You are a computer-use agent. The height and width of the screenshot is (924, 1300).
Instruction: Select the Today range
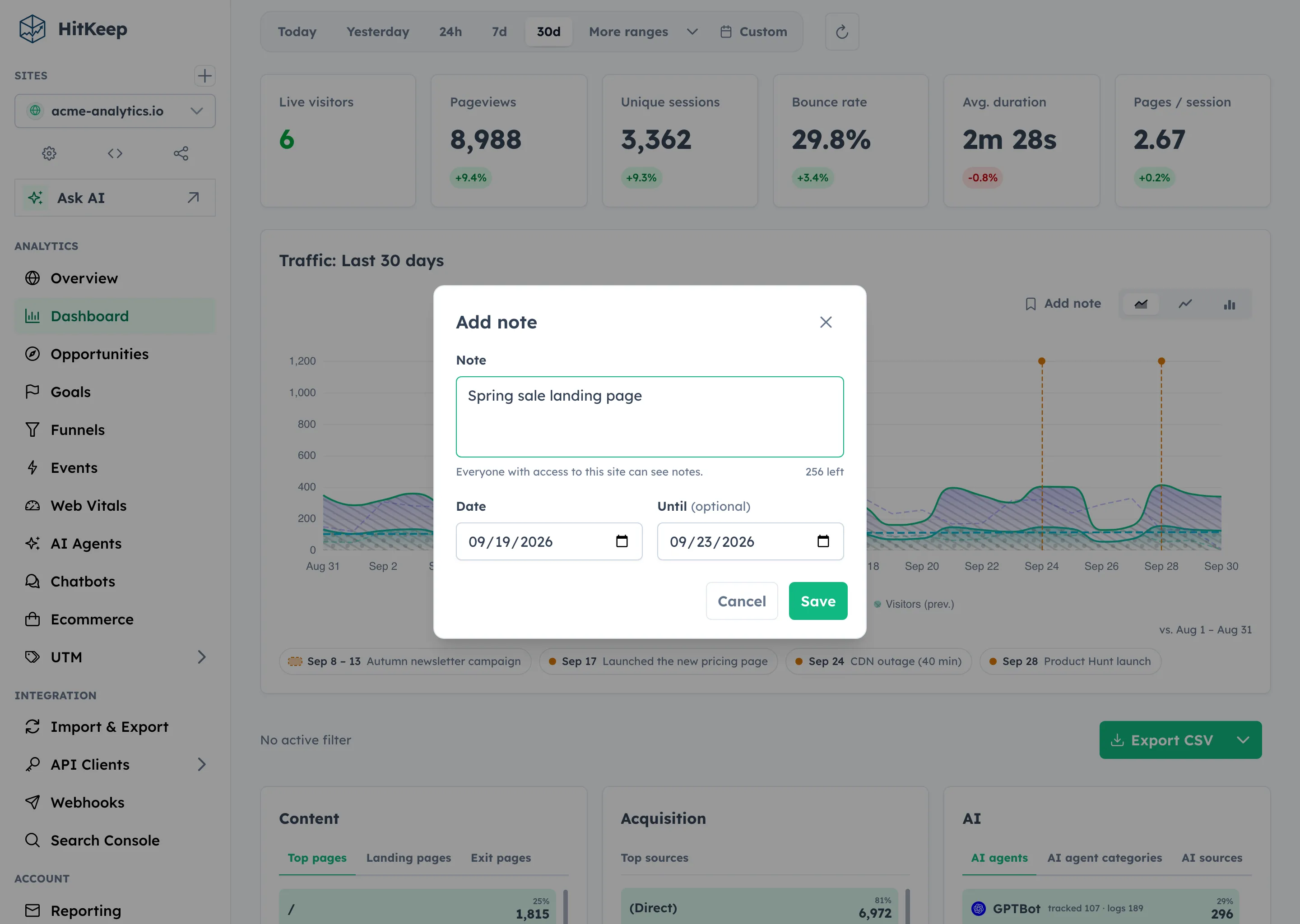[x=297, y=32]
